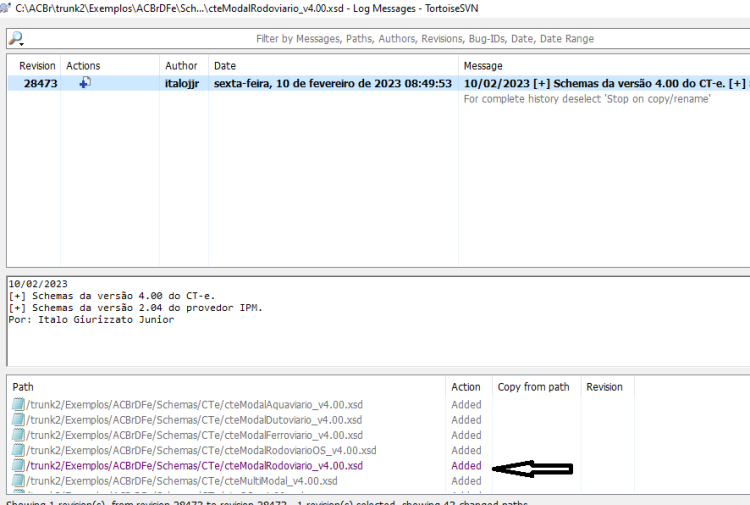Select cteModalRodoviarioOS_v4.00.xsd path

201,450
